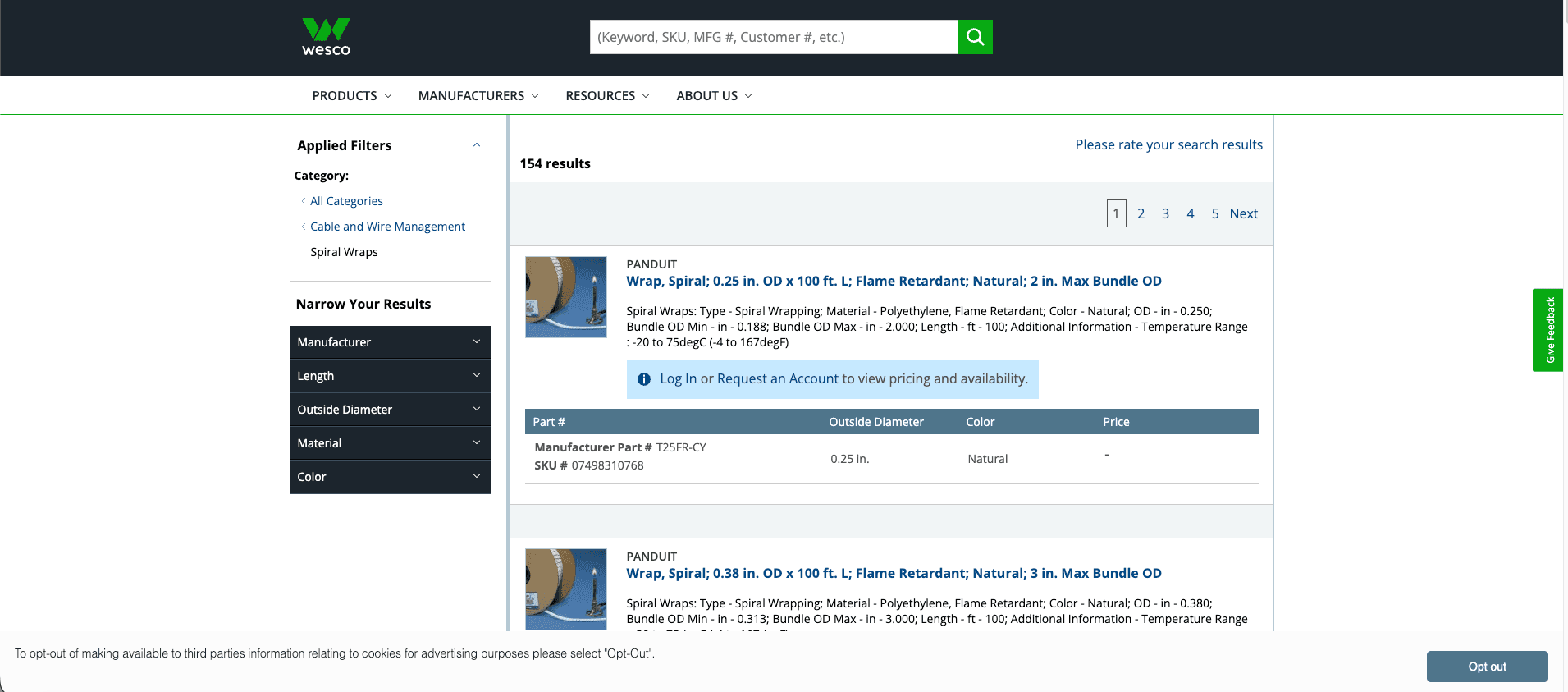
Task: Expand the Length filter
Action: click(391, 376)
